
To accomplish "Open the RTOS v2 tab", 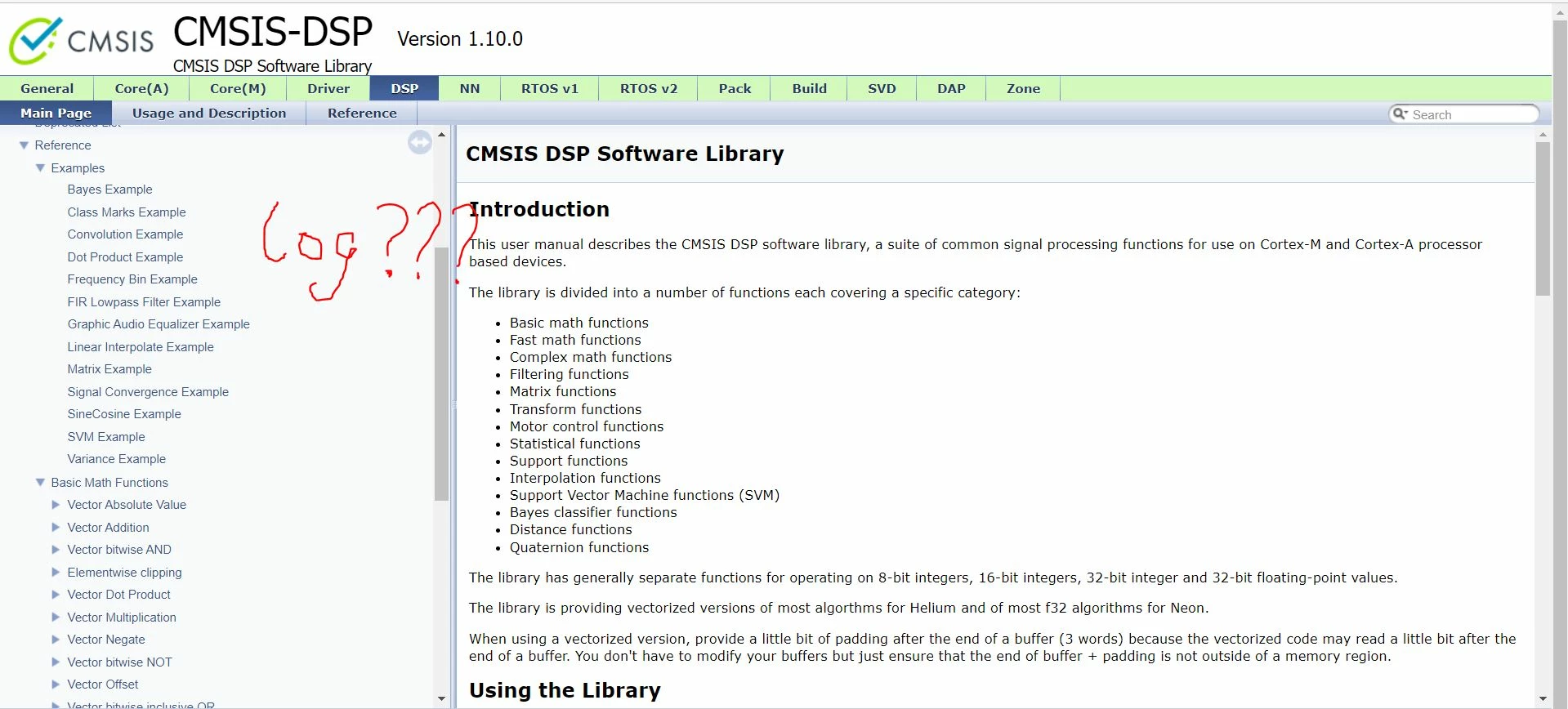I will pyautogui.click(x=649, y=88).
